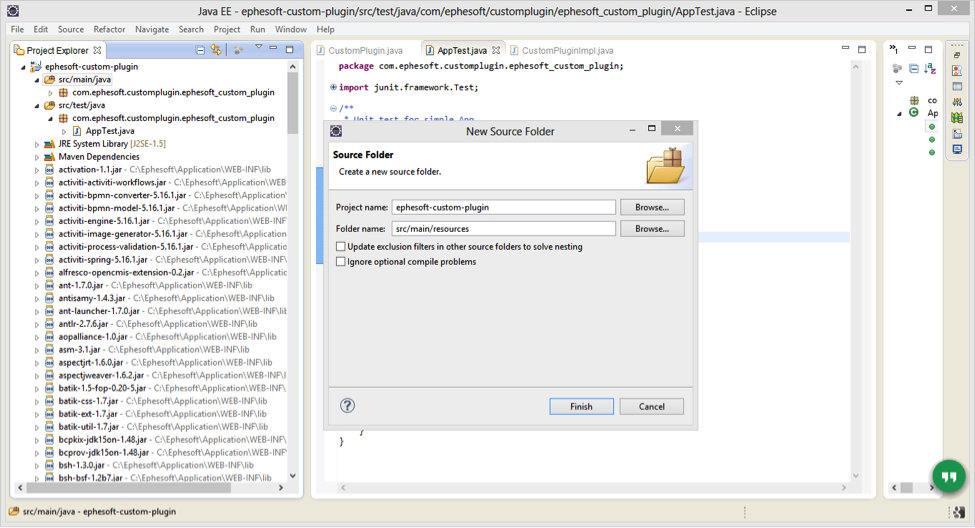Enable Update exclusion filters checkbox
The width and height of the screenshot is (975, 528).
[x=341, y=246]
